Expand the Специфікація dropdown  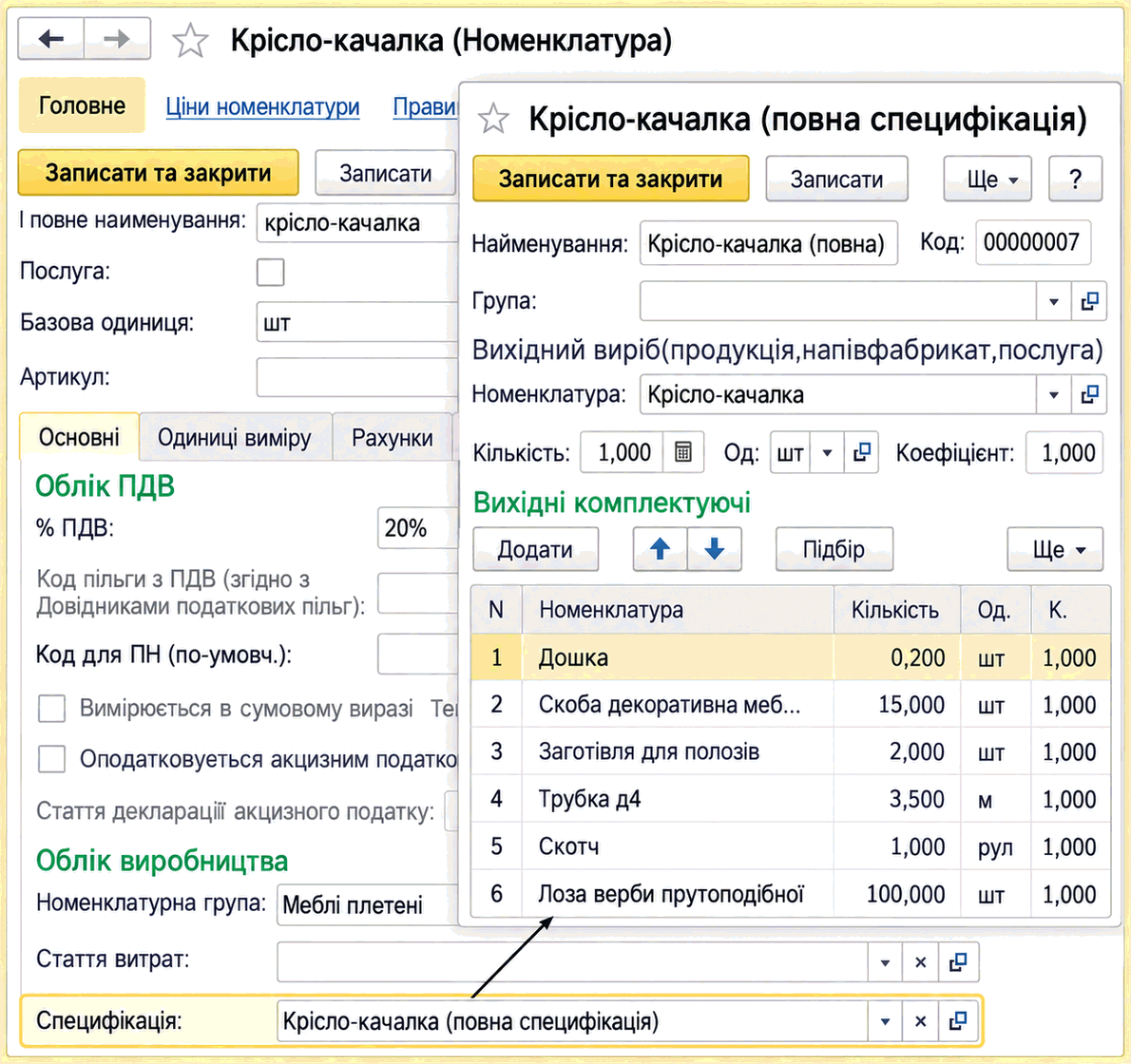pos(885,1021)
